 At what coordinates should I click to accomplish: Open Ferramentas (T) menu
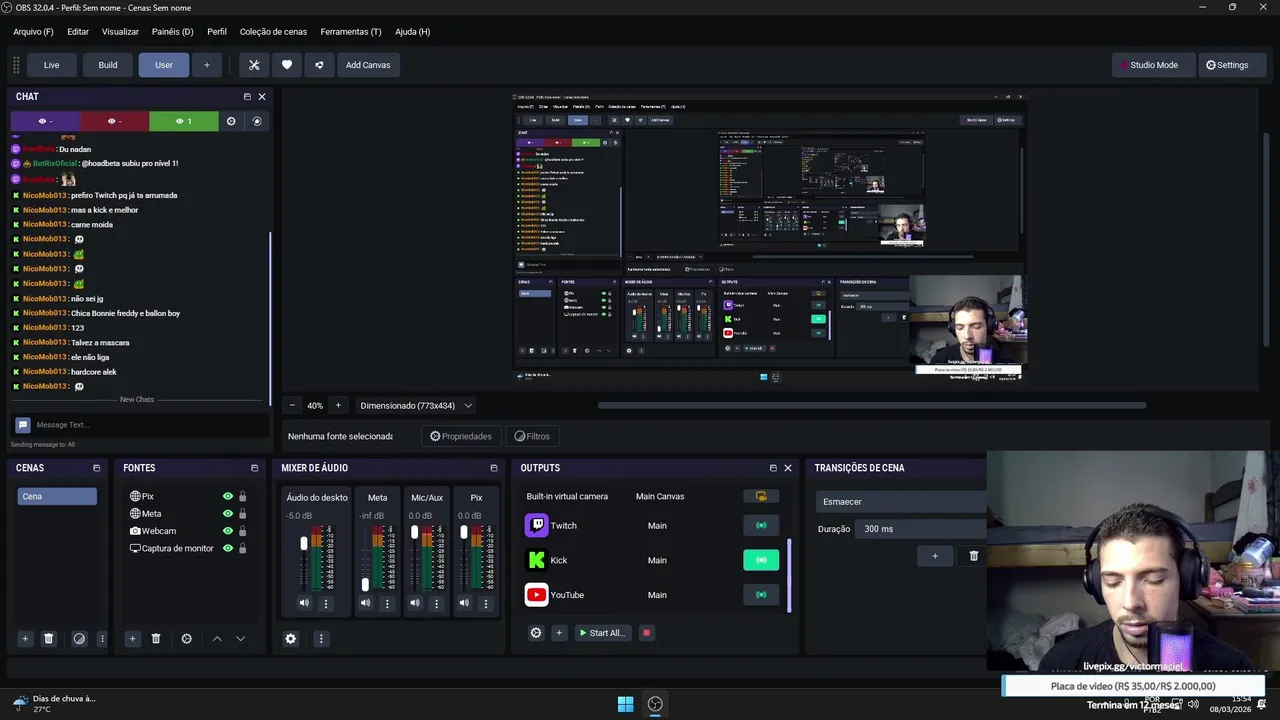[351, 32]
